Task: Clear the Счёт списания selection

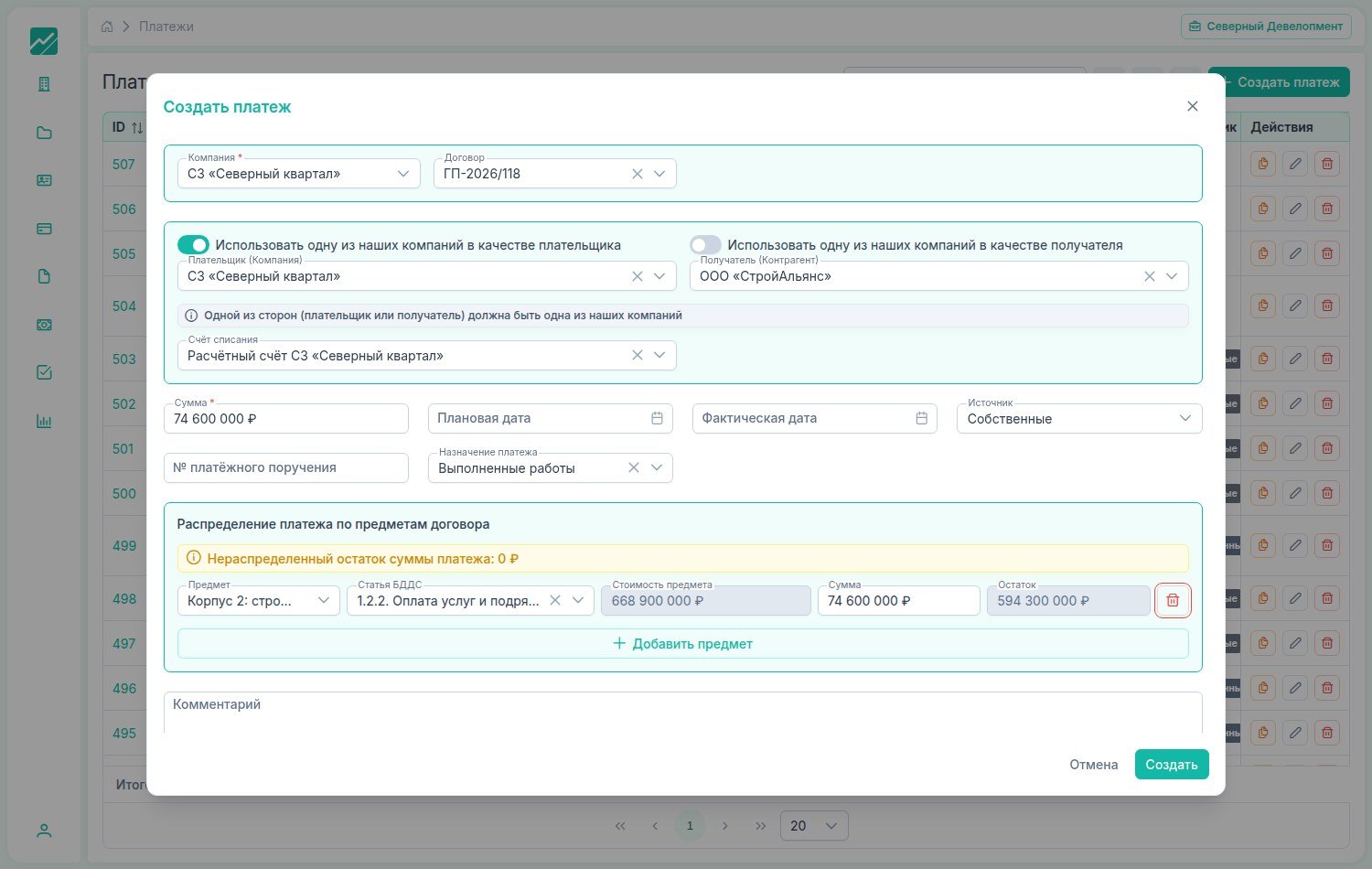Action: click(x=638, y=356)
